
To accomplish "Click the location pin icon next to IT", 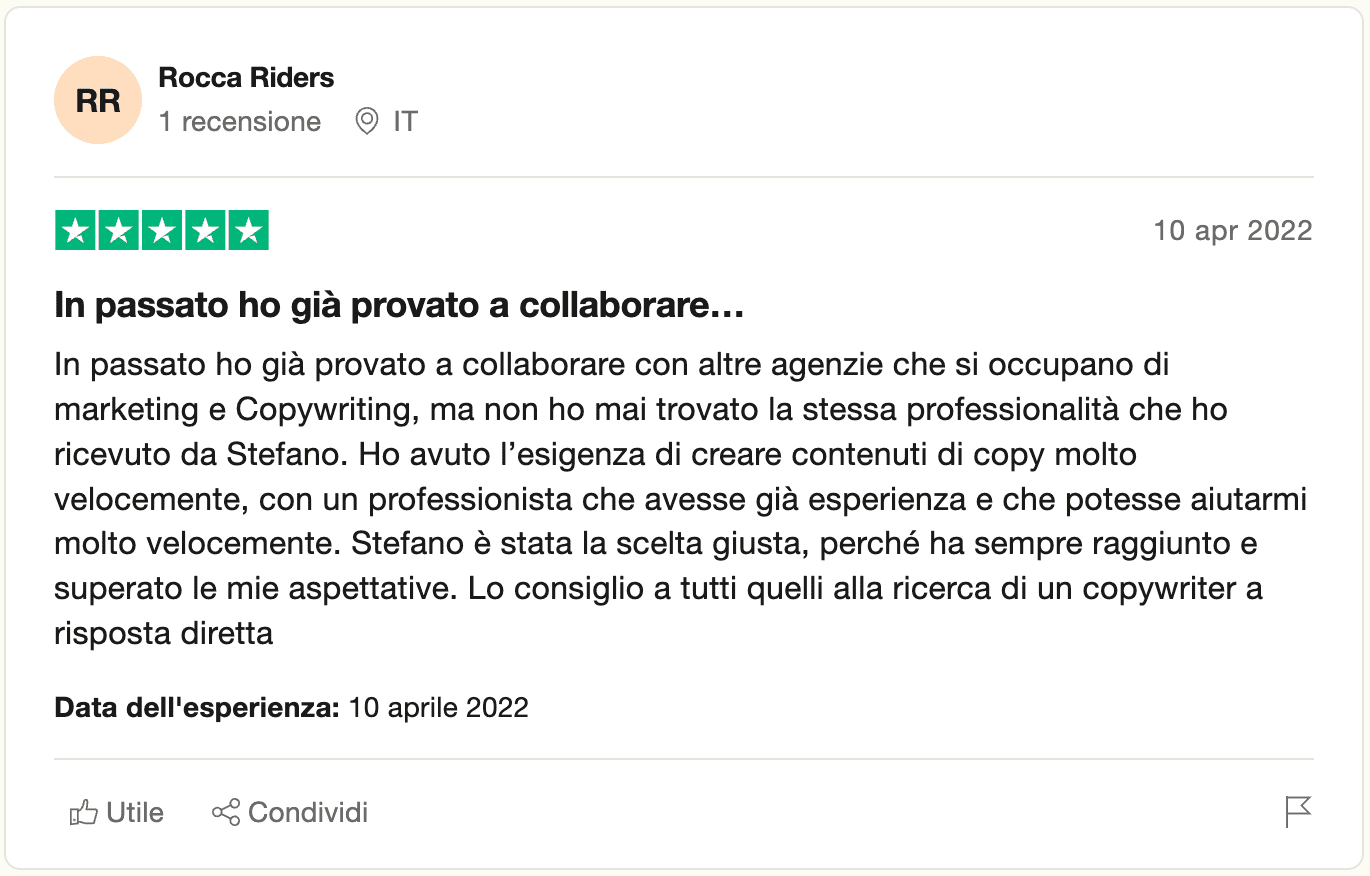I will pyautogui.click(x=367, y=122).
